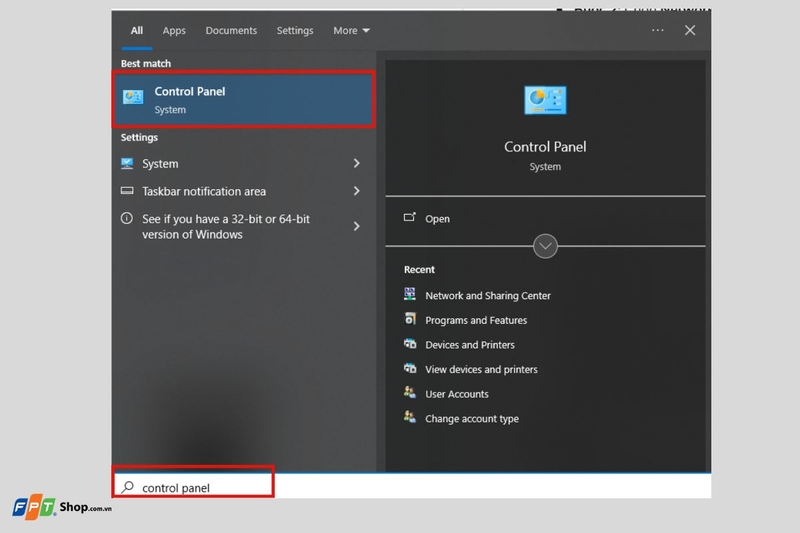Open Programs and Features recent item
800x533 pixels.
tap(476, 320)
